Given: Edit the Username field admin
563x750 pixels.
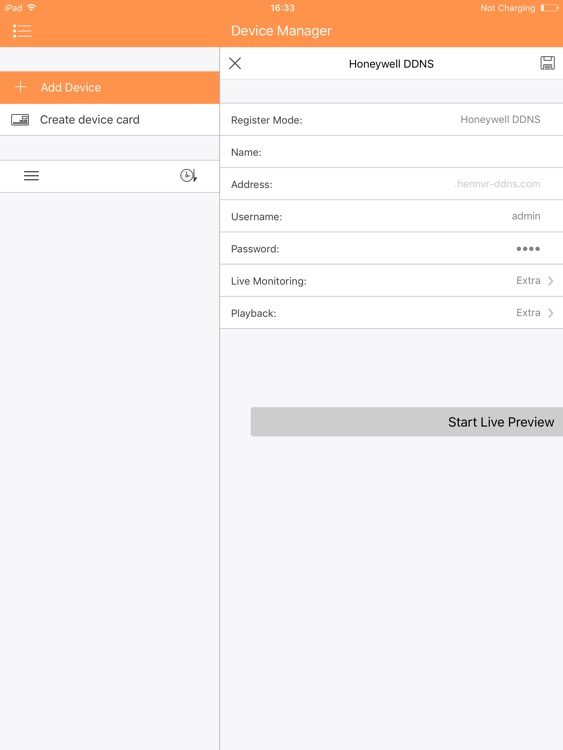Looking at the screenshot, I should [391, 216].
